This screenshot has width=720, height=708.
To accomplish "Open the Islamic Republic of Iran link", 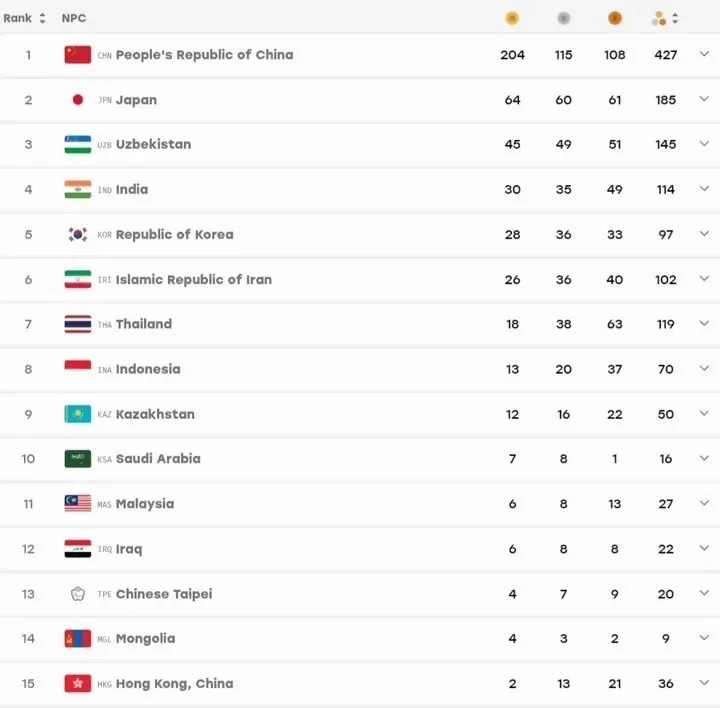I will pos(194,280).
